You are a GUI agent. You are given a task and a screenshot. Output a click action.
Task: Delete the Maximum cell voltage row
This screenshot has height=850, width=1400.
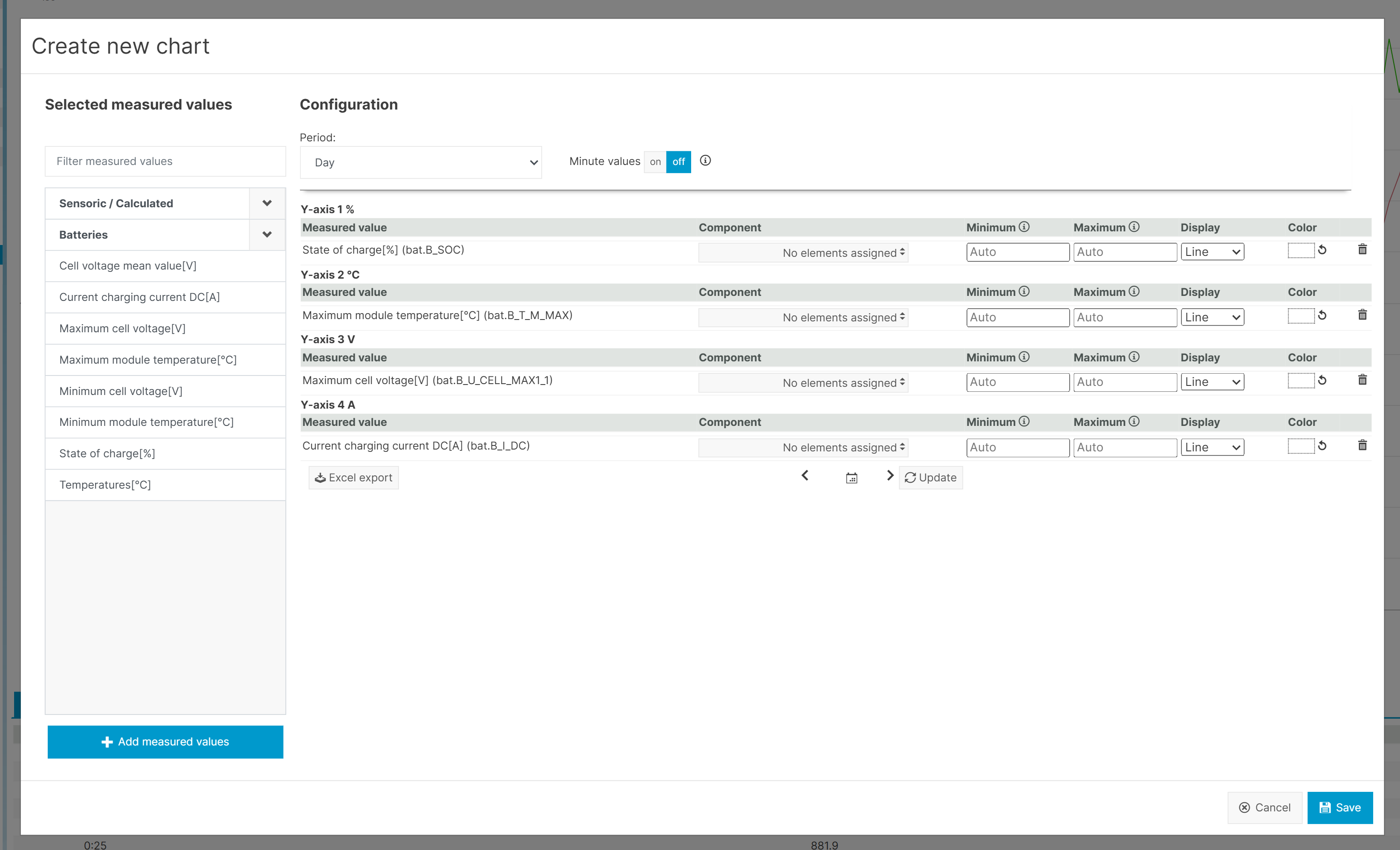point(1362,380)
